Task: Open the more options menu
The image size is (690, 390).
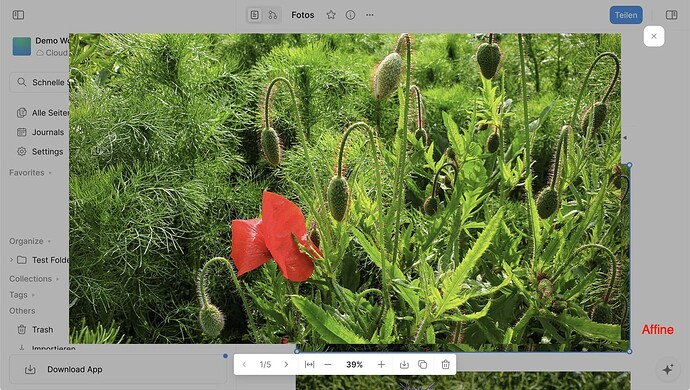Action: (370, 15)
